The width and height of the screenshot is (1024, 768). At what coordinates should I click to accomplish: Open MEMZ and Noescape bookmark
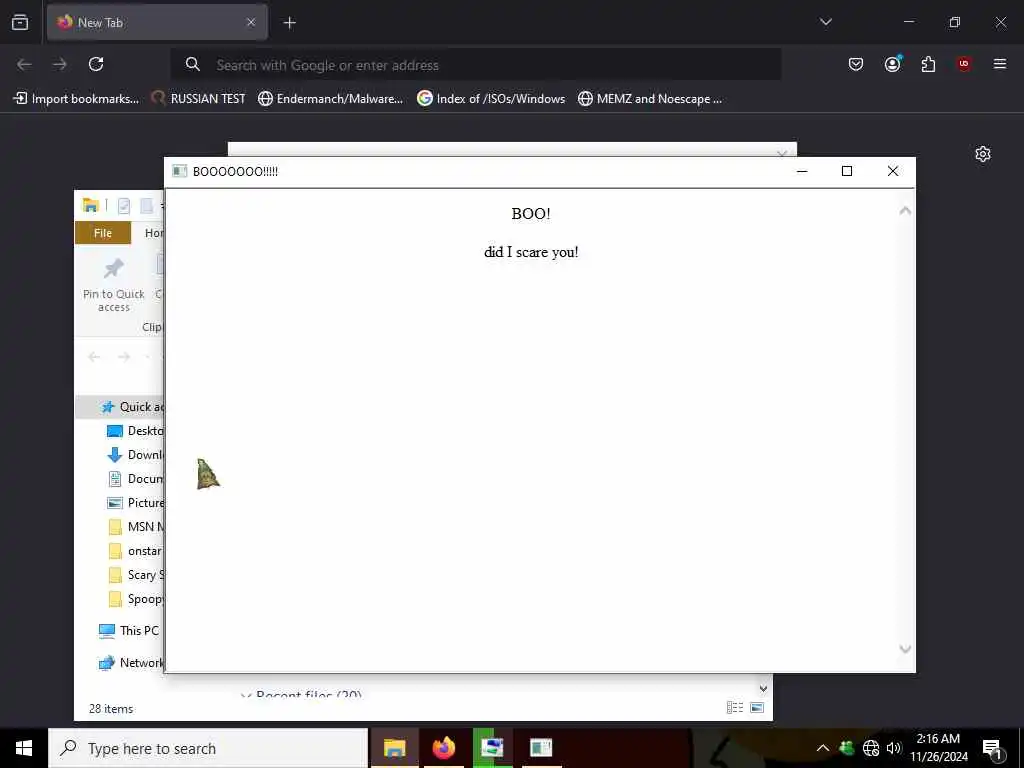[x=650, y=99]
